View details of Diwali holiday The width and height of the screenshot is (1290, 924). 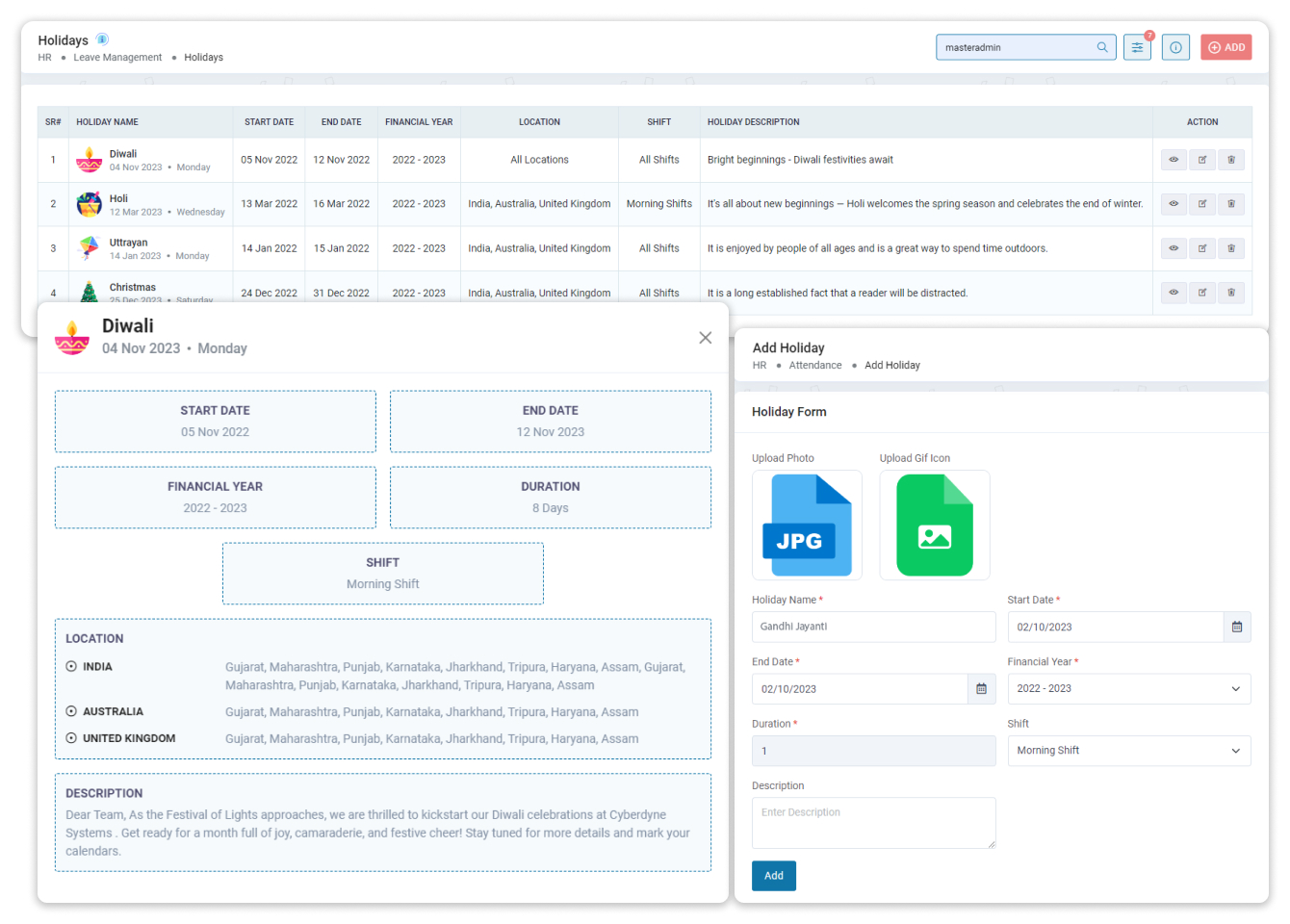click(1174, 160)
